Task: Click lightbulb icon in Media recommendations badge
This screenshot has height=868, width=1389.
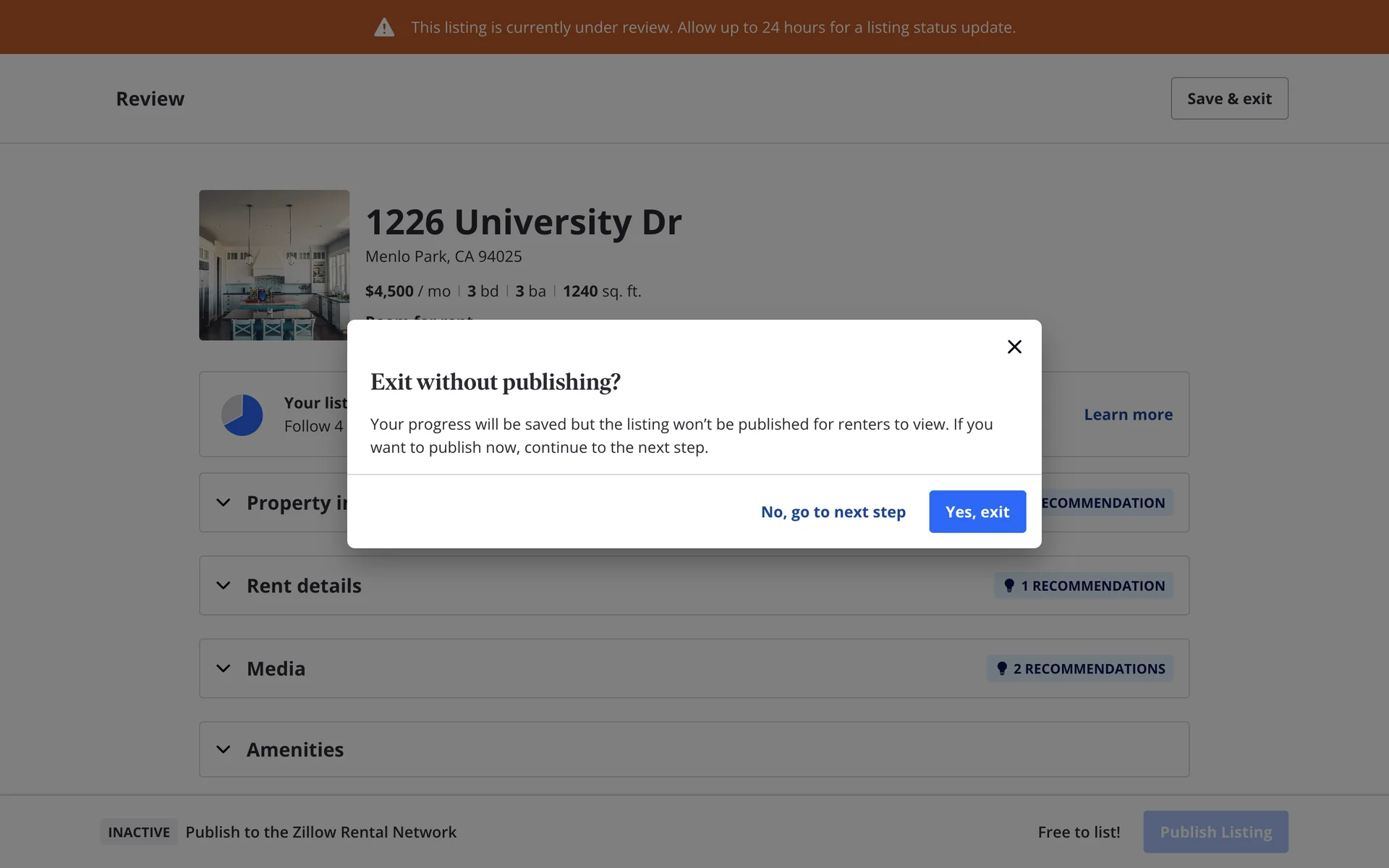Action: pyautogui.click(x=1001, y=668)
